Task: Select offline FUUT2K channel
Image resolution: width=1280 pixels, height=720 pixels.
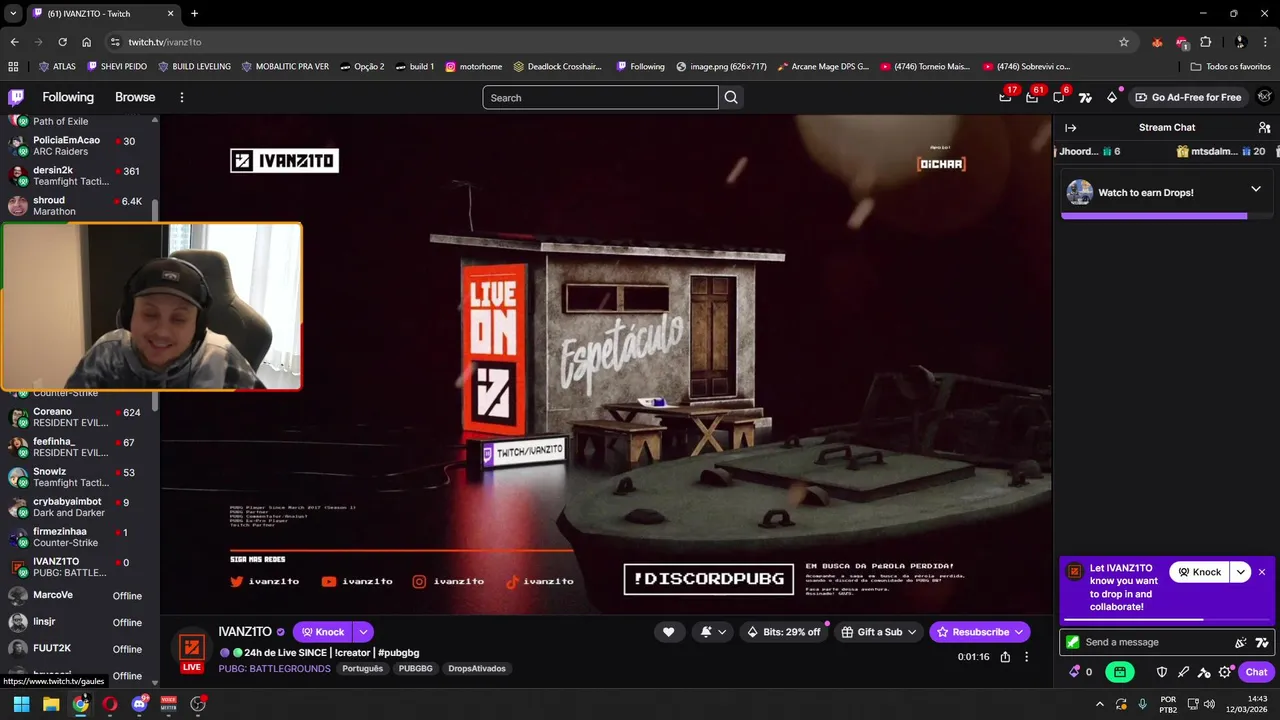Action: 78,648
